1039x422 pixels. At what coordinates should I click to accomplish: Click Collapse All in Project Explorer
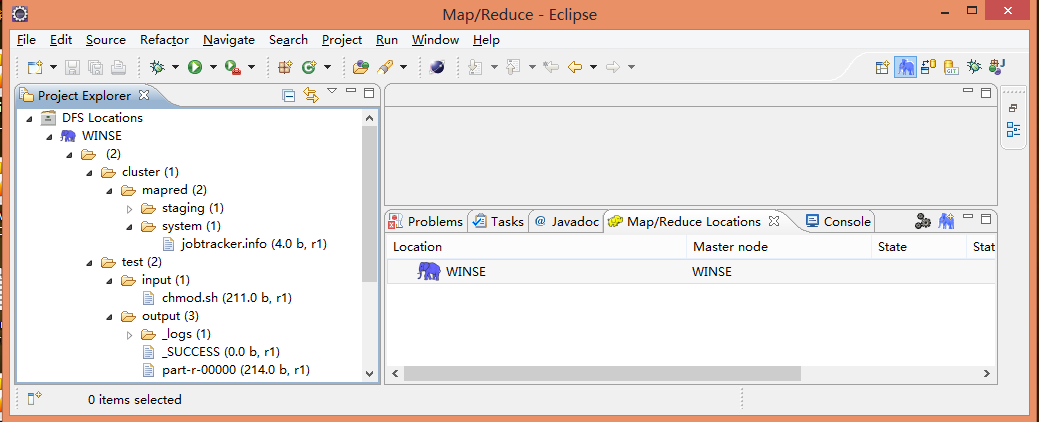point(289,95)
